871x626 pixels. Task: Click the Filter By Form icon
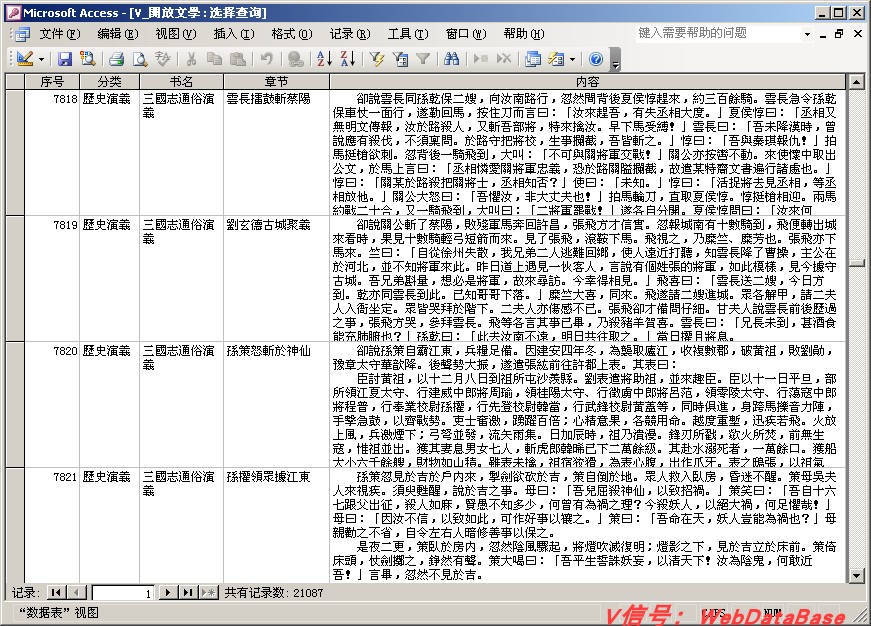point(400,58)
